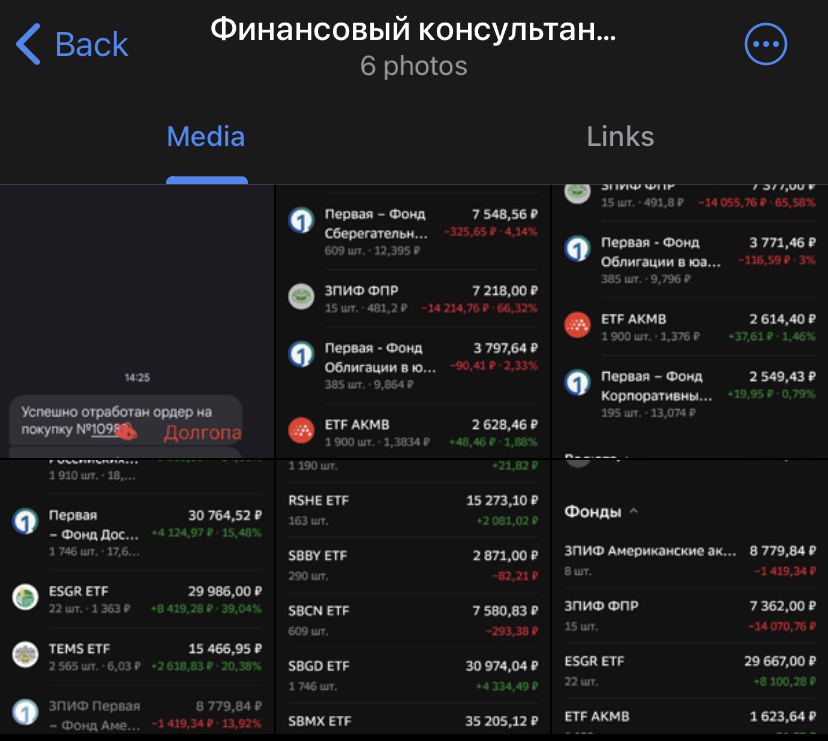Switch to the Links tab
Viewport: 828px width, 741px height.
620,137
